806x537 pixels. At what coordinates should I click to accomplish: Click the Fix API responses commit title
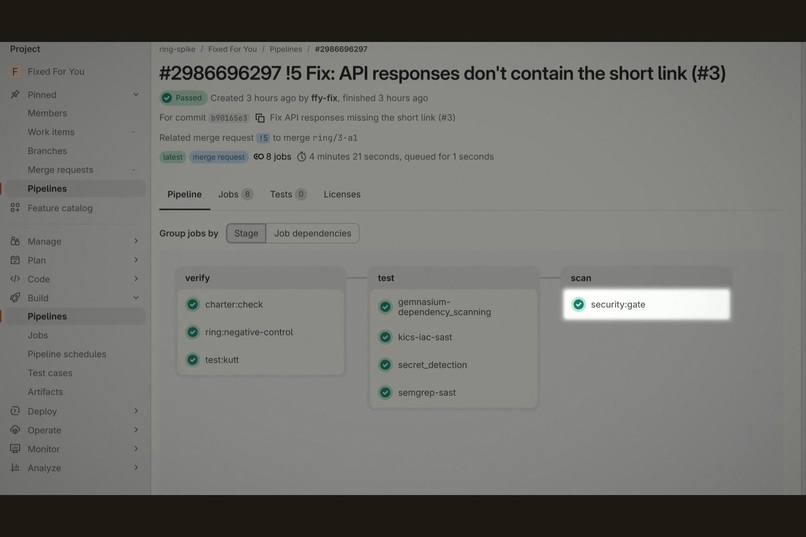click(362, 118)
